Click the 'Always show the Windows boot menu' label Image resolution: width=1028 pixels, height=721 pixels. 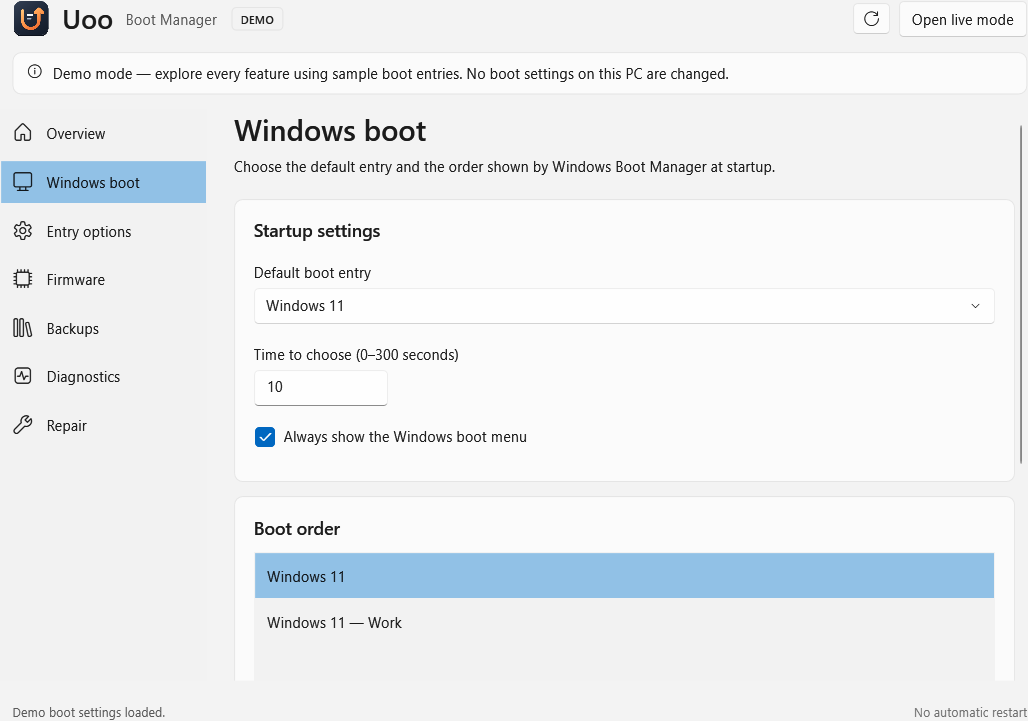click(405, 437)
